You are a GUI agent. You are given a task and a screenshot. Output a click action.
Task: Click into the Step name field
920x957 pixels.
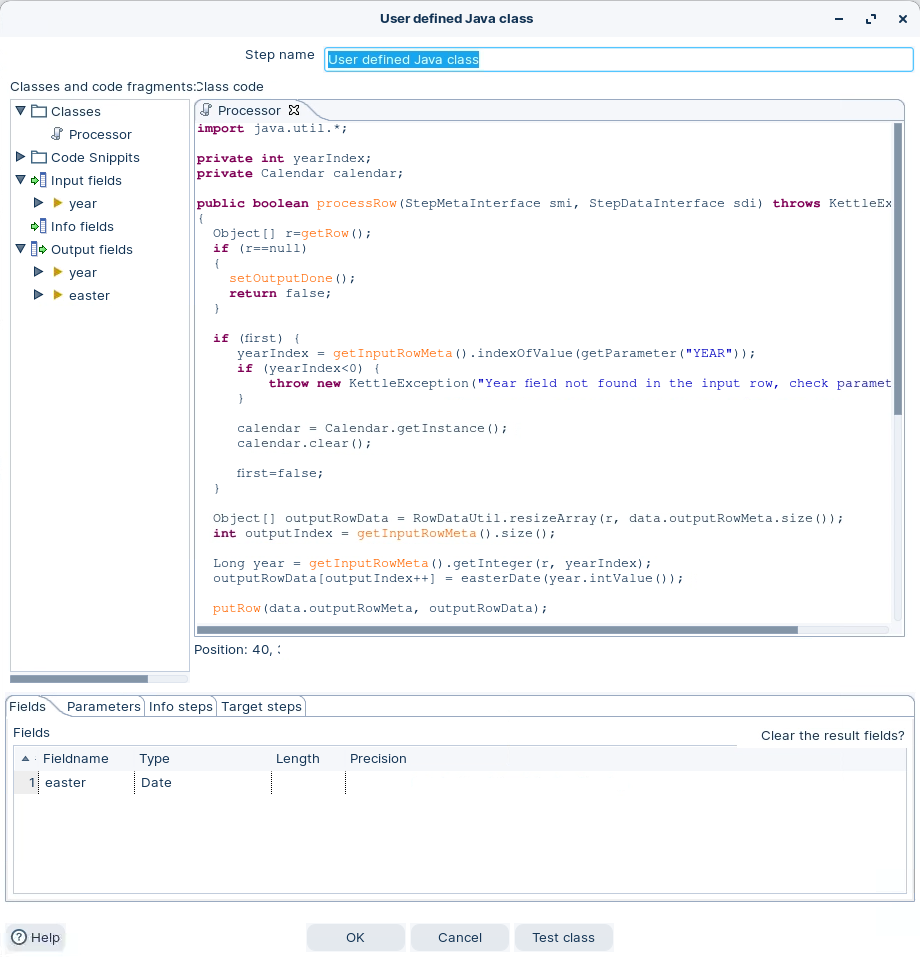point(619,60)
